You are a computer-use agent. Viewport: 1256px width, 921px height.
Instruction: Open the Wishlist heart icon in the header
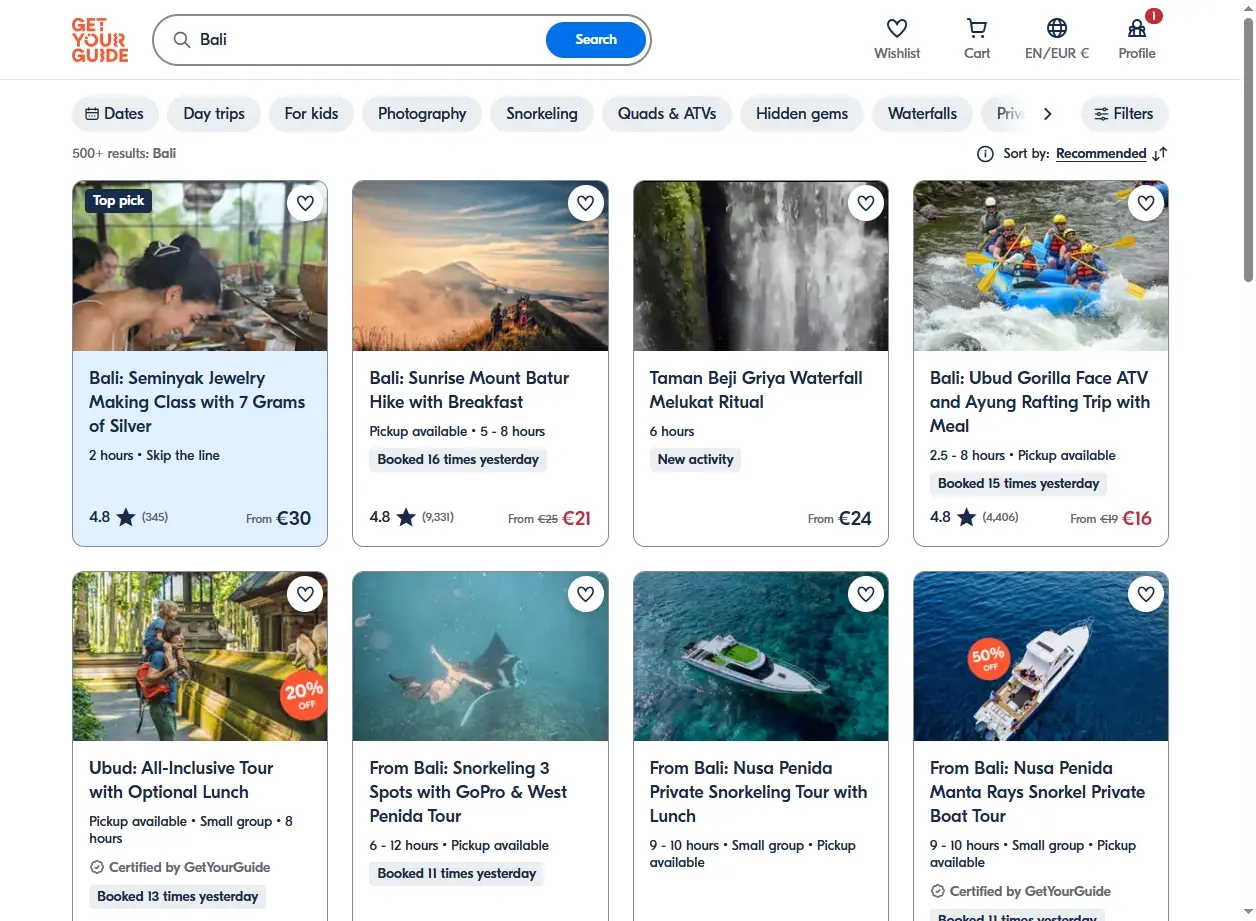(x=897, y=28)
